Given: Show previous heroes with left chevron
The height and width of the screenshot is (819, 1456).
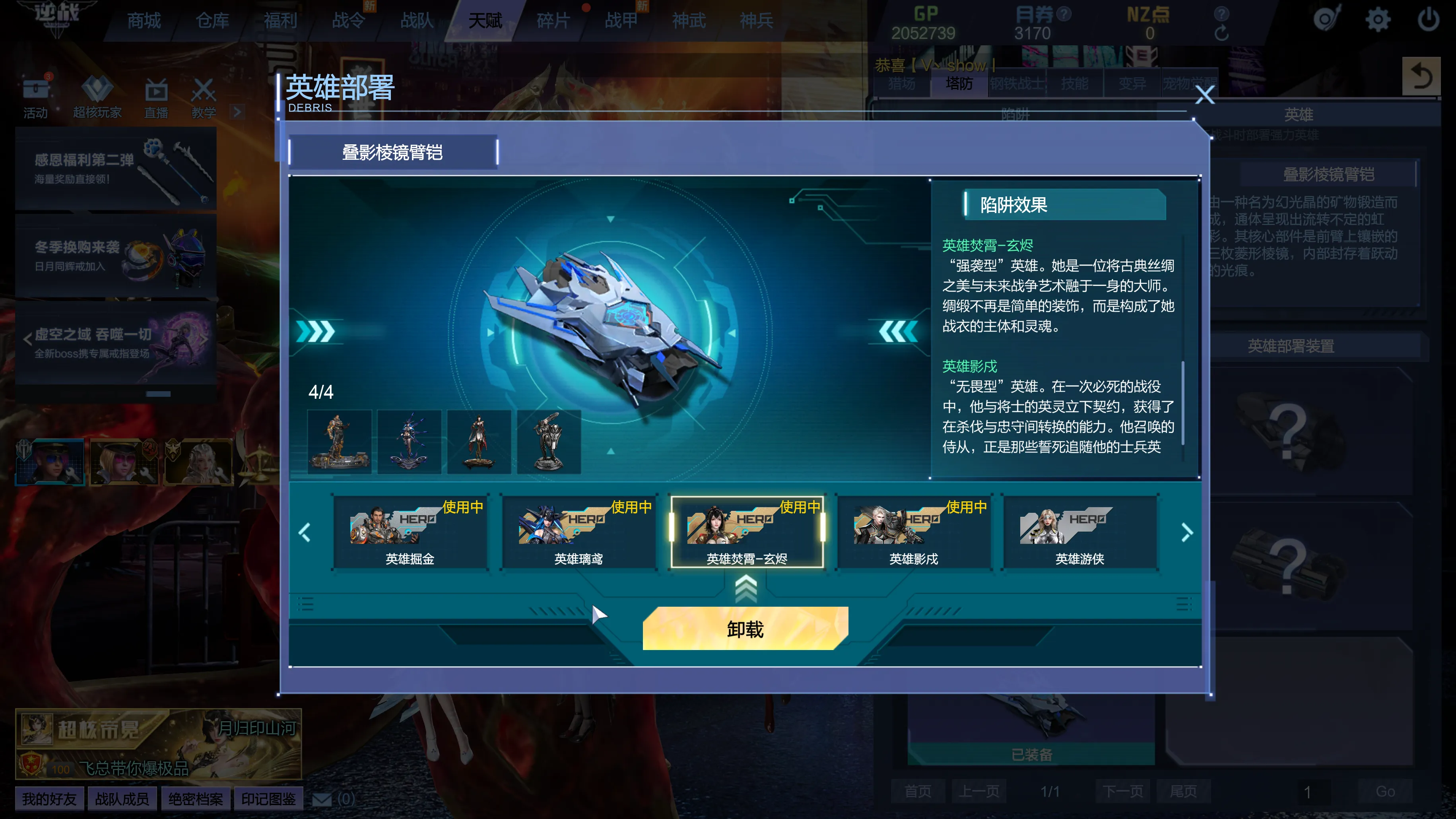Looking at the screenshot, I should (x=305, y=532).
